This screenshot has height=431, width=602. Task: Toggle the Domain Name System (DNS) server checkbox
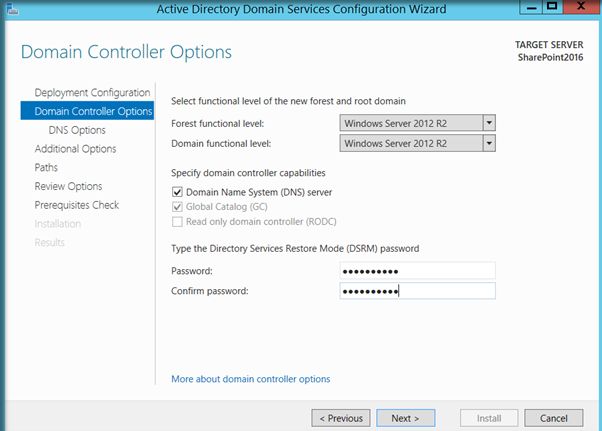pos(177,192)
